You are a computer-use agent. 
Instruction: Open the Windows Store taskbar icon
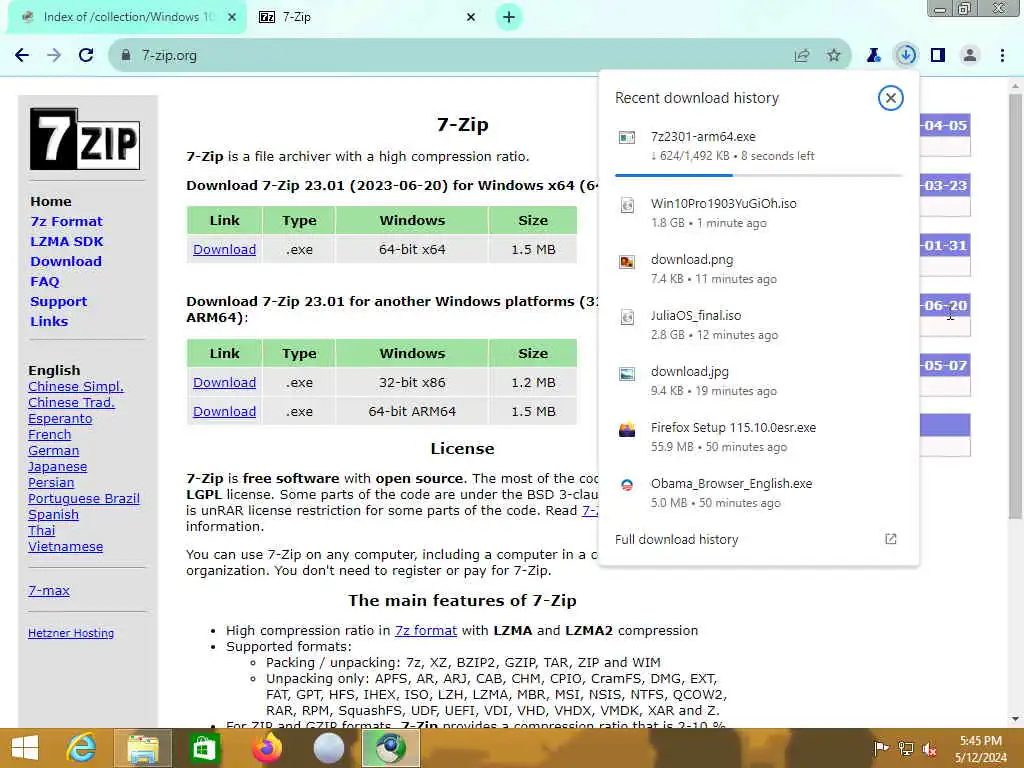tap(204, 748)
